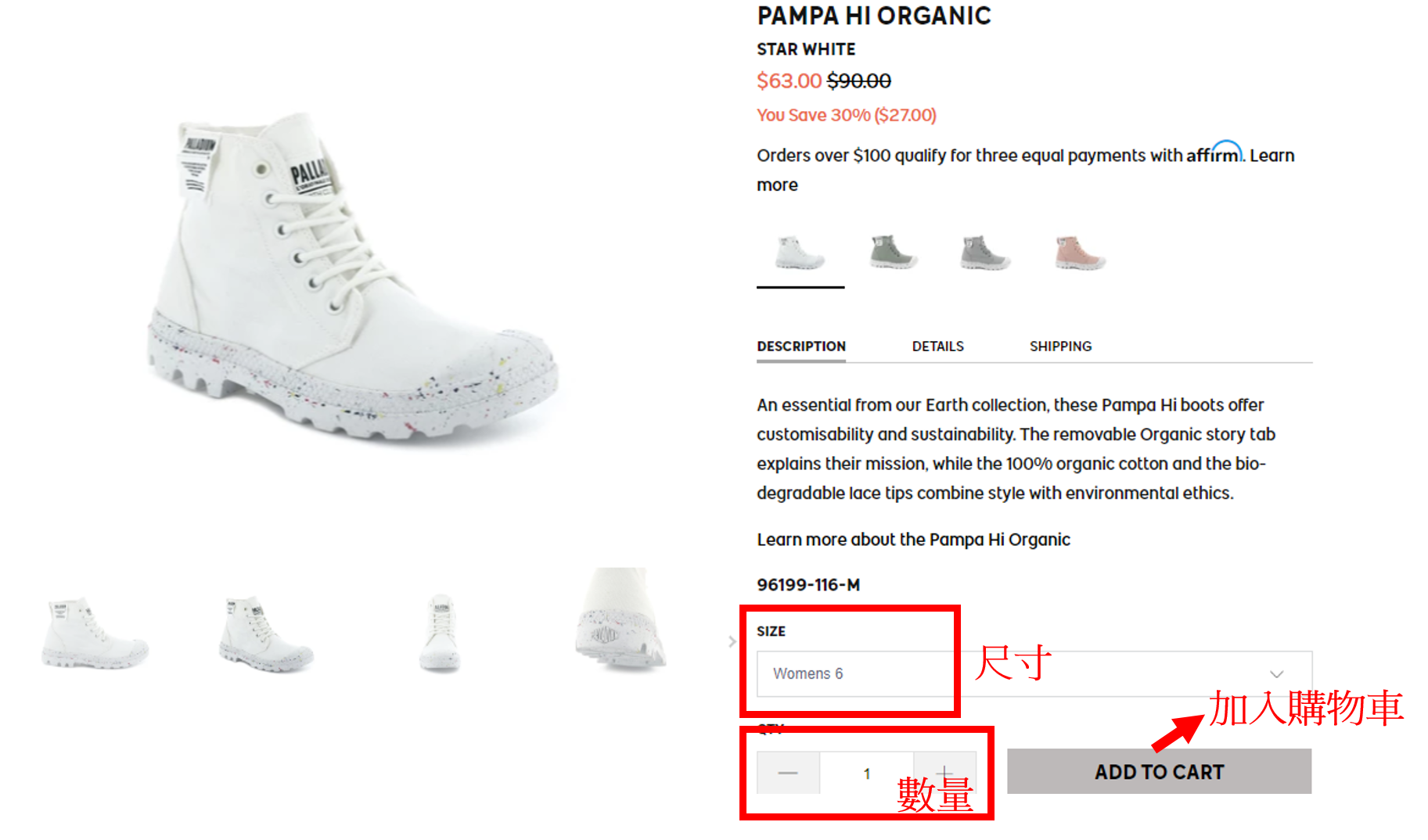View the first side-view boot thumbnail
The height and width of the screenshot is (840, 1428).
pos(94,634)
